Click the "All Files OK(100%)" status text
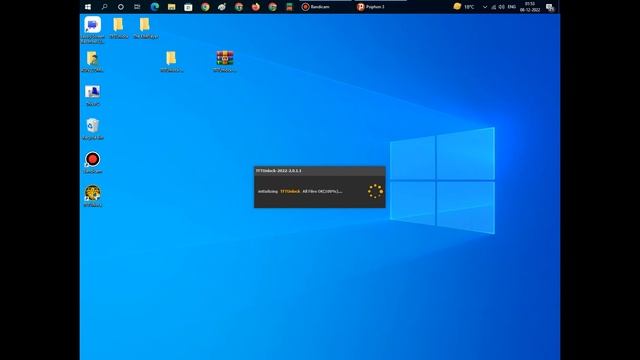The image size is (640, 360). 322,191
